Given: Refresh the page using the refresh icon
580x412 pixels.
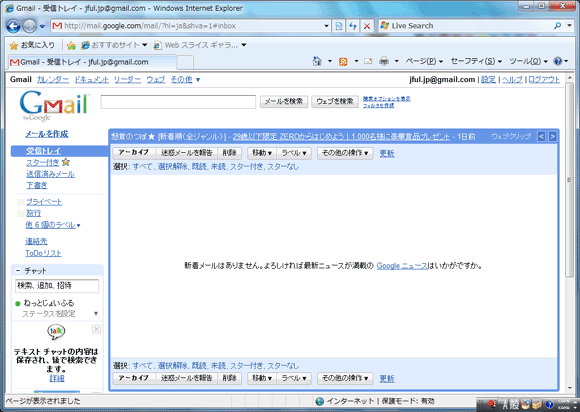Looking at the screenshot, I should coord(353,26).
